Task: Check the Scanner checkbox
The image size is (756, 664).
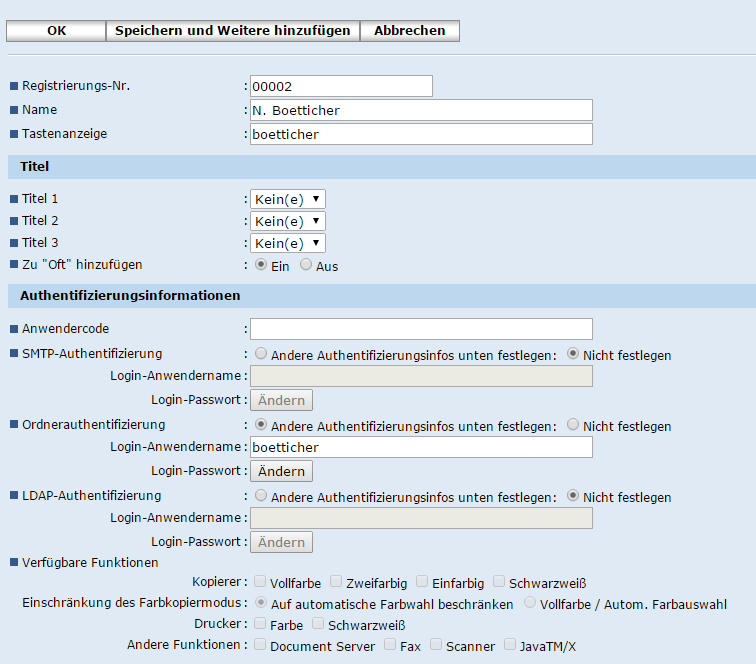Action: tap(436, 645)
